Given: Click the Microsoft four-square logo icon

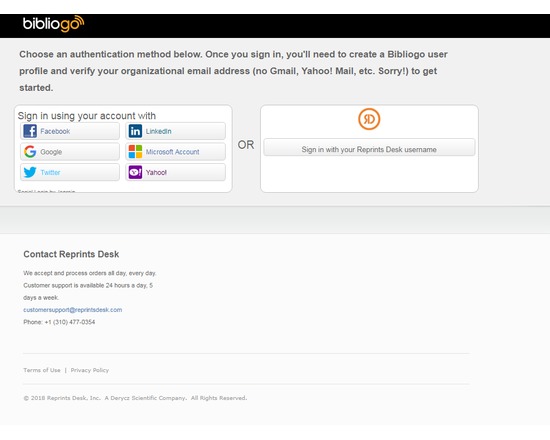Looking at the screenshot, I should 135,152.
